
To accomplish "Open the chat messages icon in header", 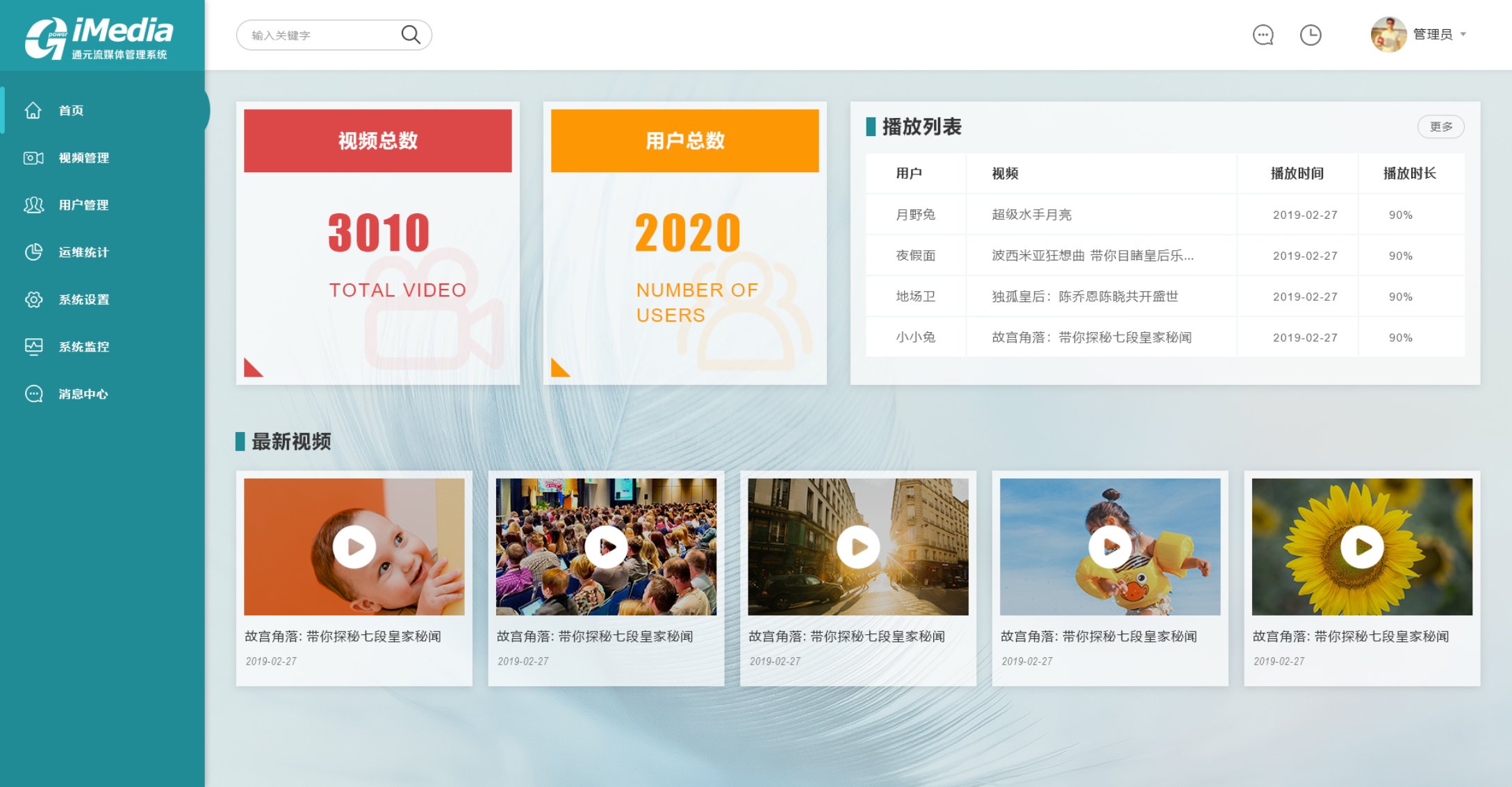I will (x=1263, y=35).
